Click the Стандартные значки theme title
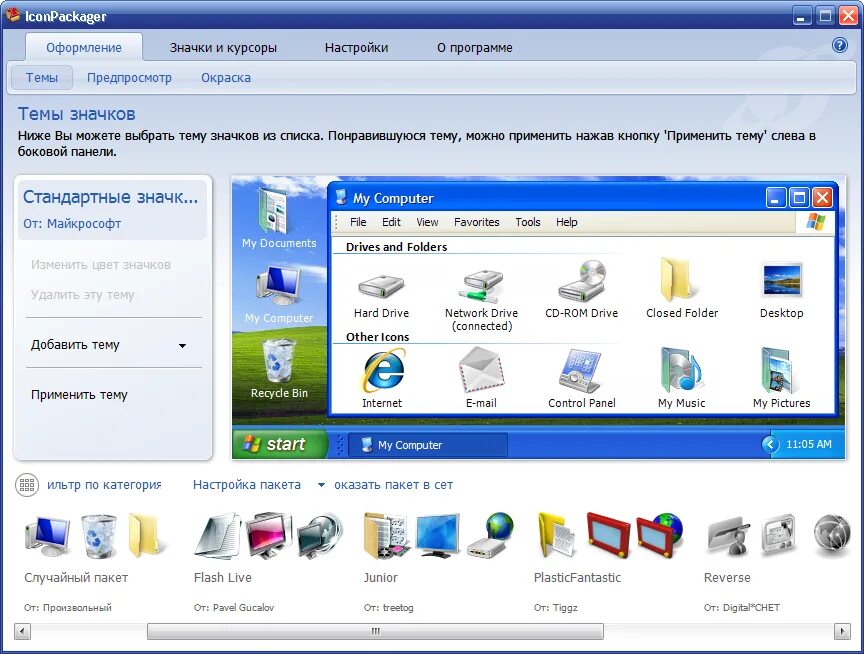Screen dimensions: 864x654 [x=110, y=197]
